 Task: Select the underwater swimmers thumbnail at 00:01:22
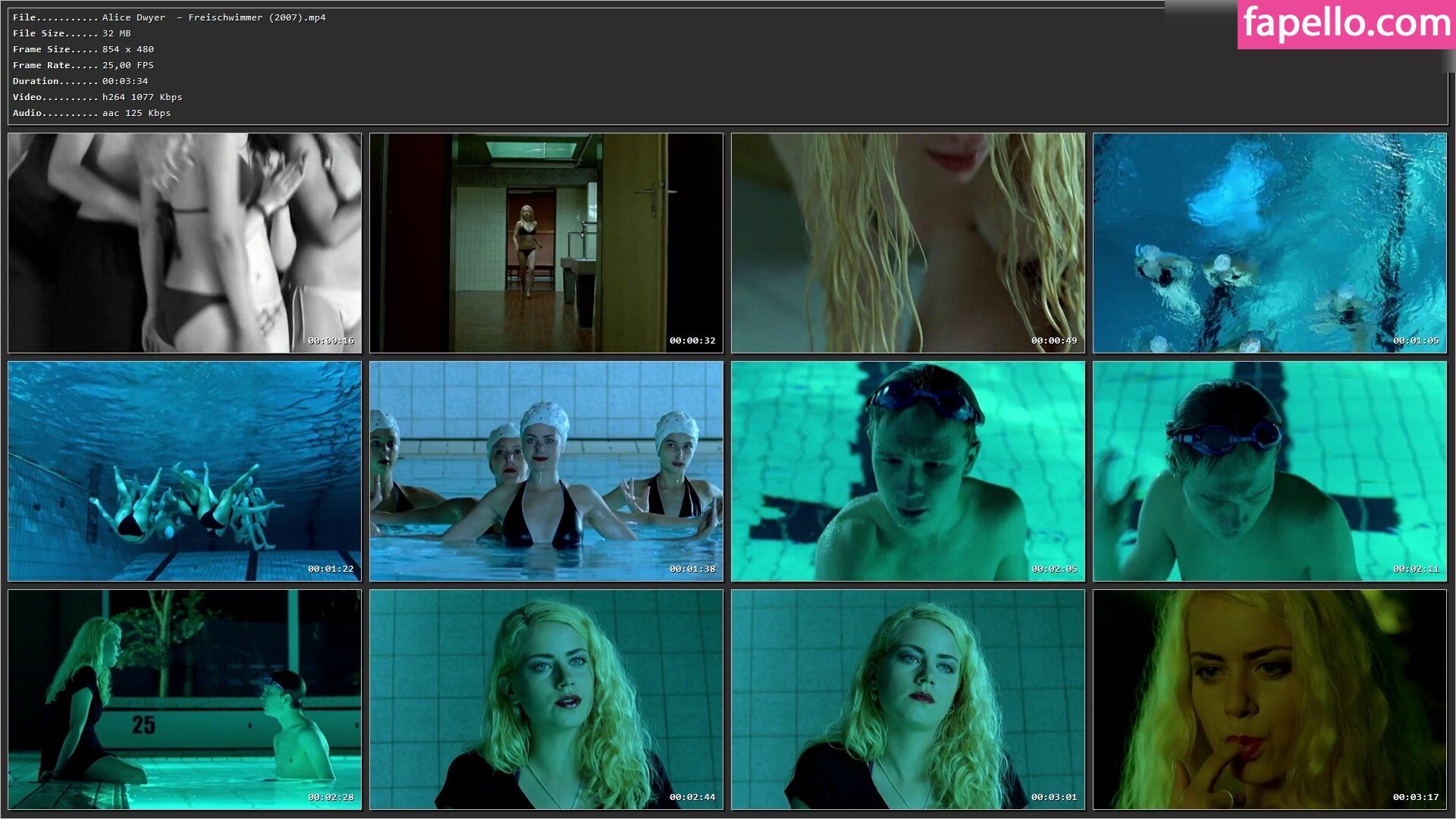[184, 471]
